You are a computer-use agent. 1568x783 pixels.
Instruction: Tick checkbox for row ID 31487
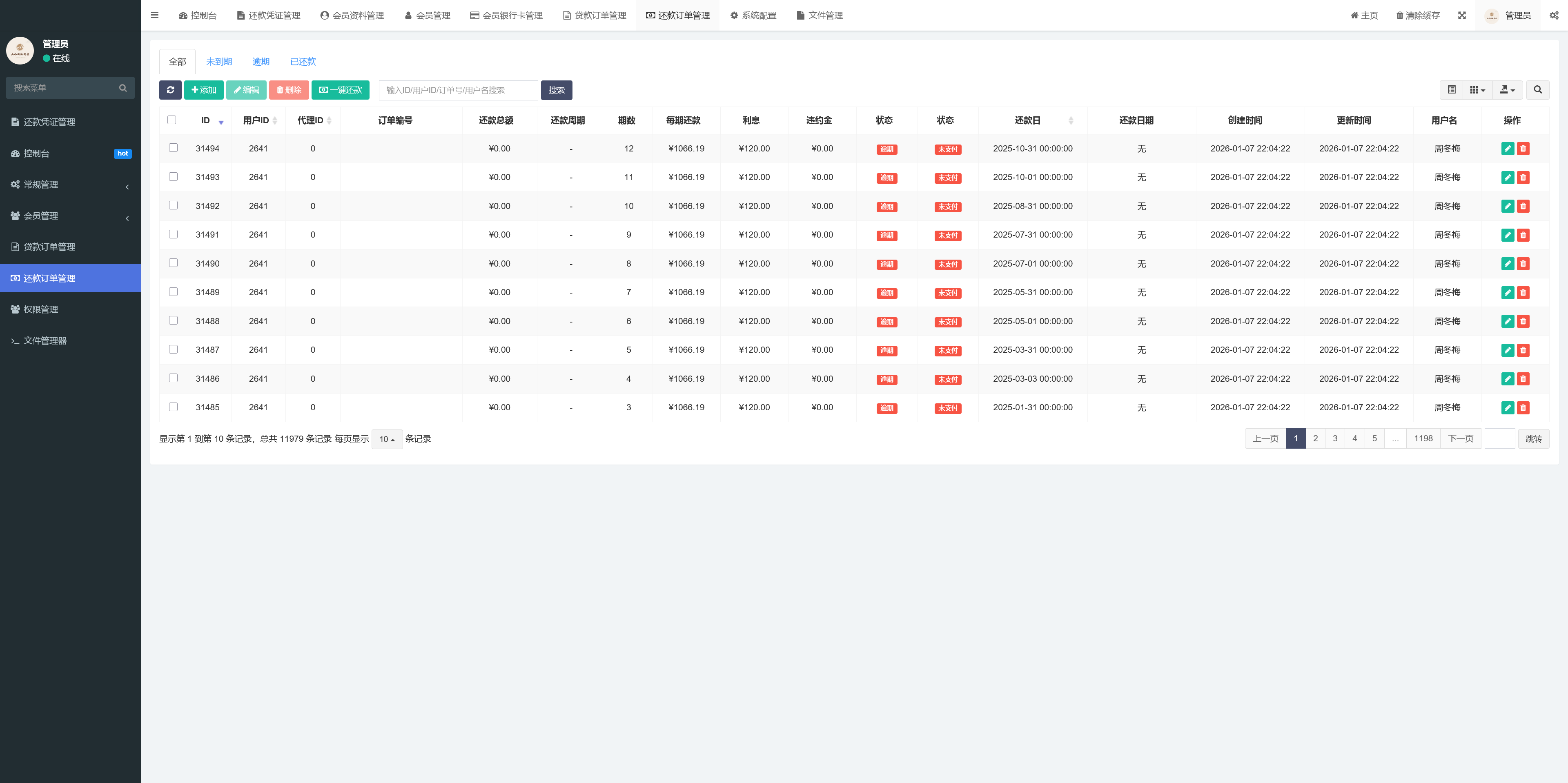point(174,349)
